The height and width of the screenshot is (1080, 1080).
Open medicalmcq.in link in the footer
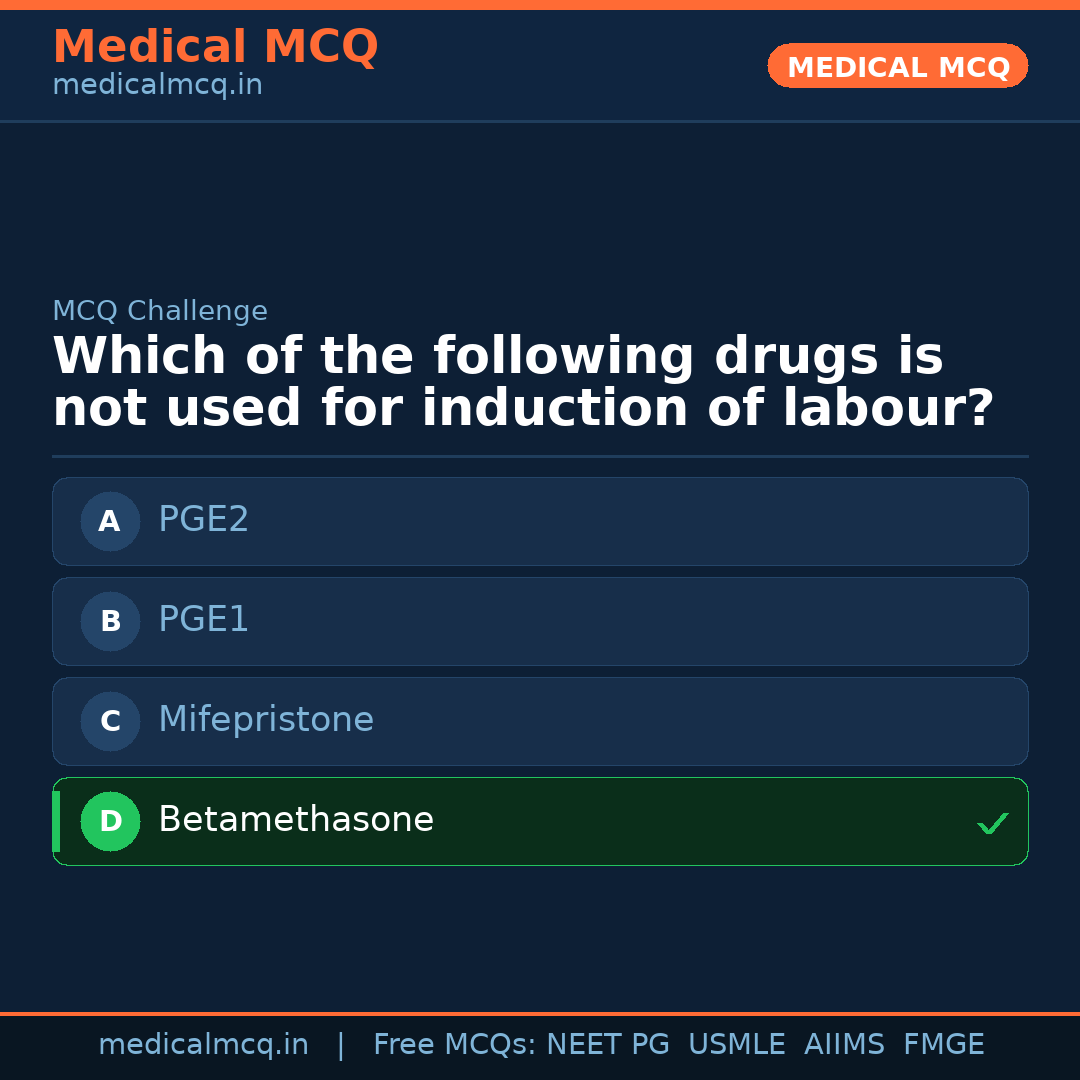coord(203,1045)
